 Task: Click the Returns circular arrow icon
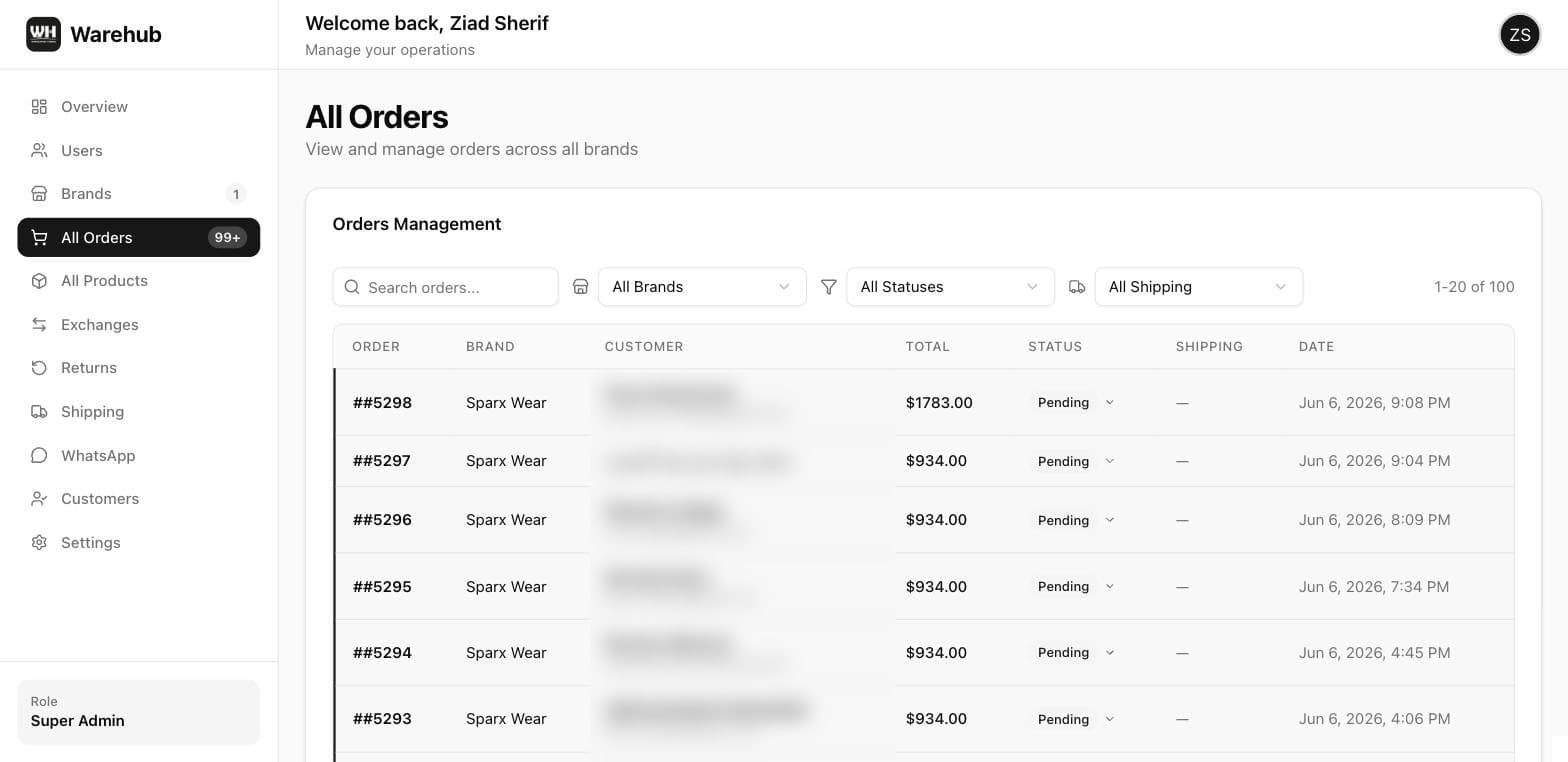39,367
